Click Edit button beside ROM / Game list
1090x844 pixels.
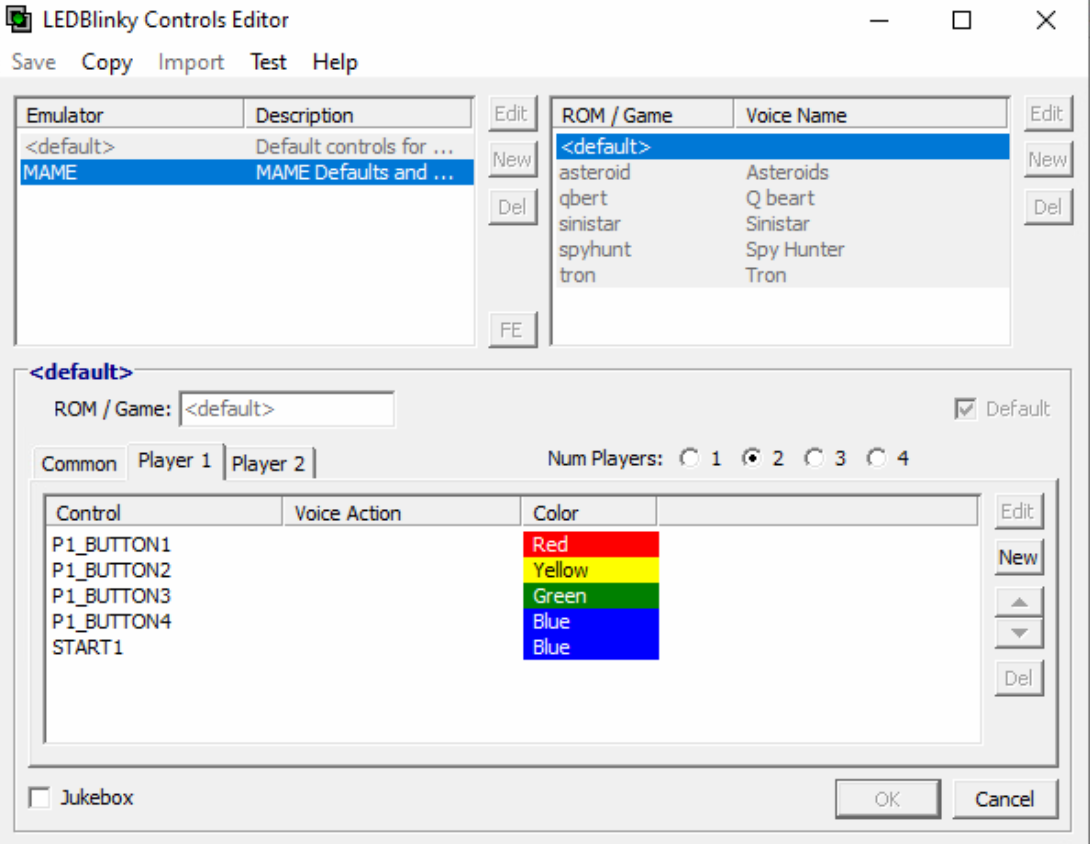[x=1047, y=113]
